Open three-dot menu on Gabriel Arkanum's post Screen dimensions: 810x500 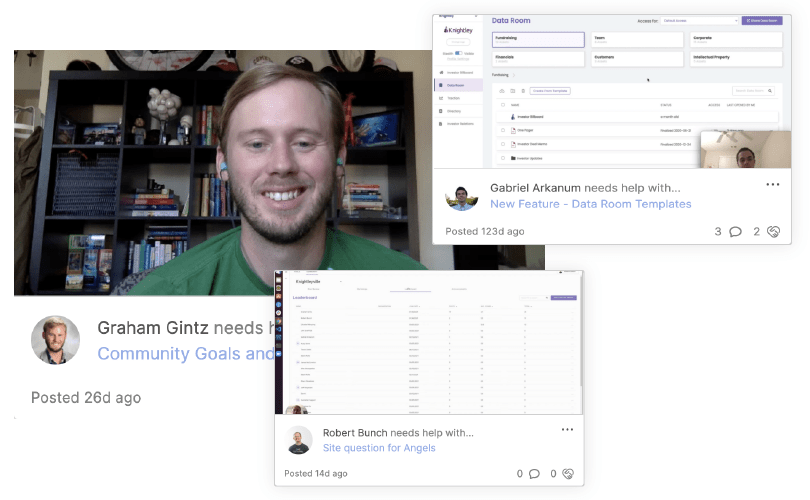tap(772, 185)
